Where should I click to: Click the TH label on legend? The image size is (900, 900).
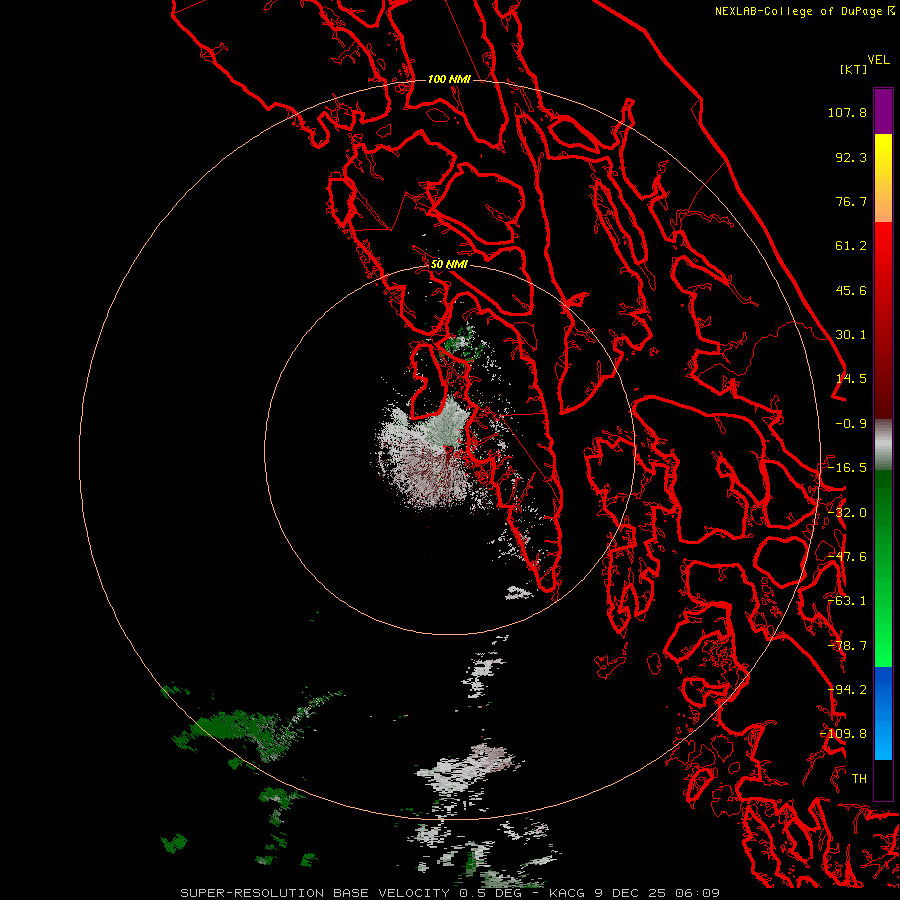click(x=859, y=779)
